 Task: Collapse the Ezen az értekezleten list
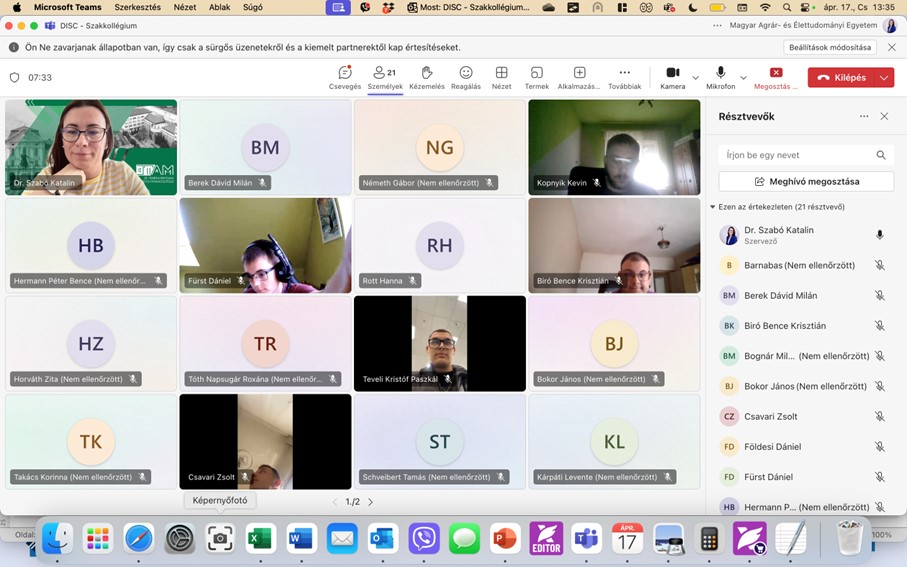tap(712, 207)
